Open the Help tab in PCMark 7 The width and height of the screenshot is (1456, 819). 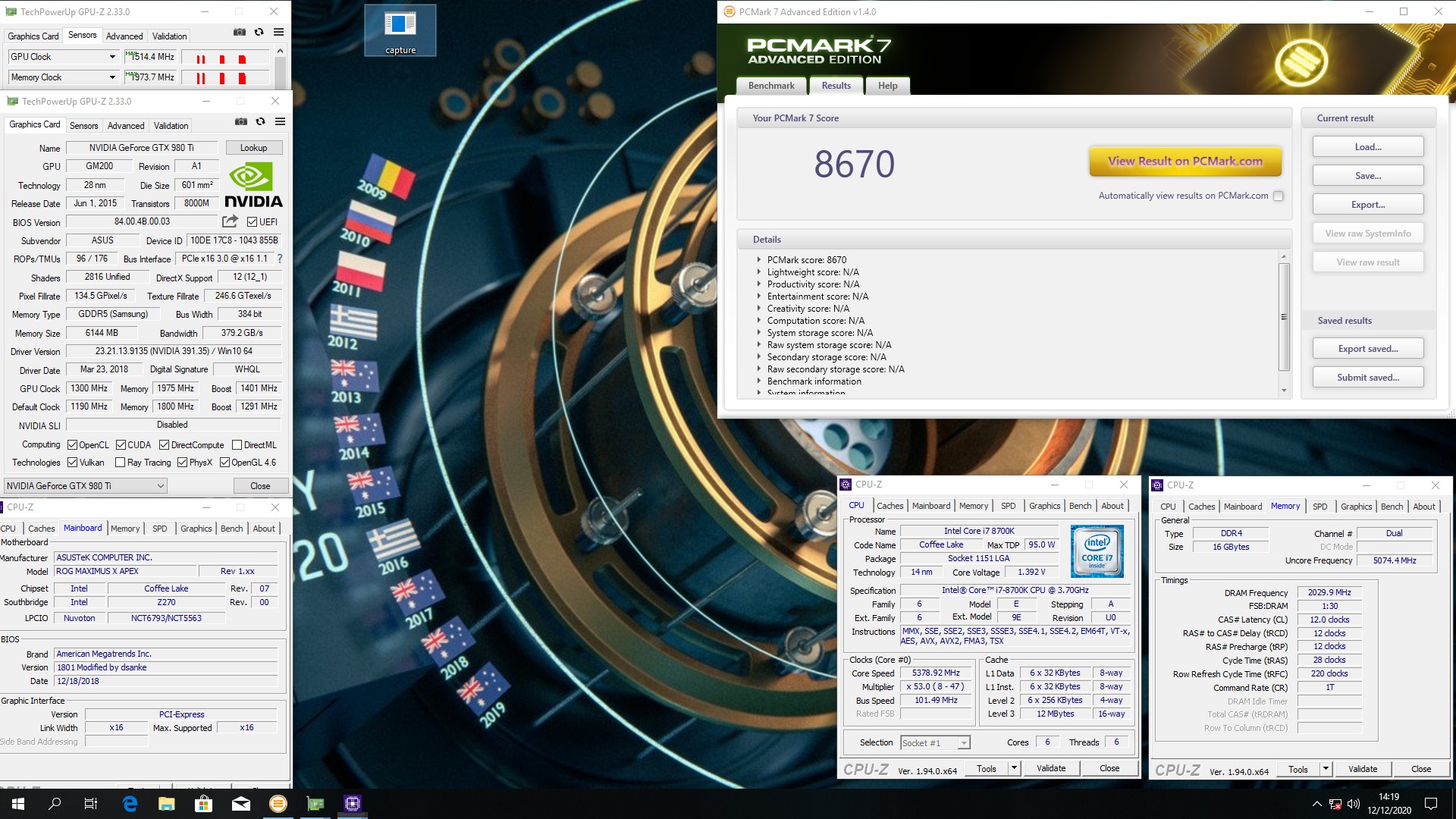click(887, 86)
